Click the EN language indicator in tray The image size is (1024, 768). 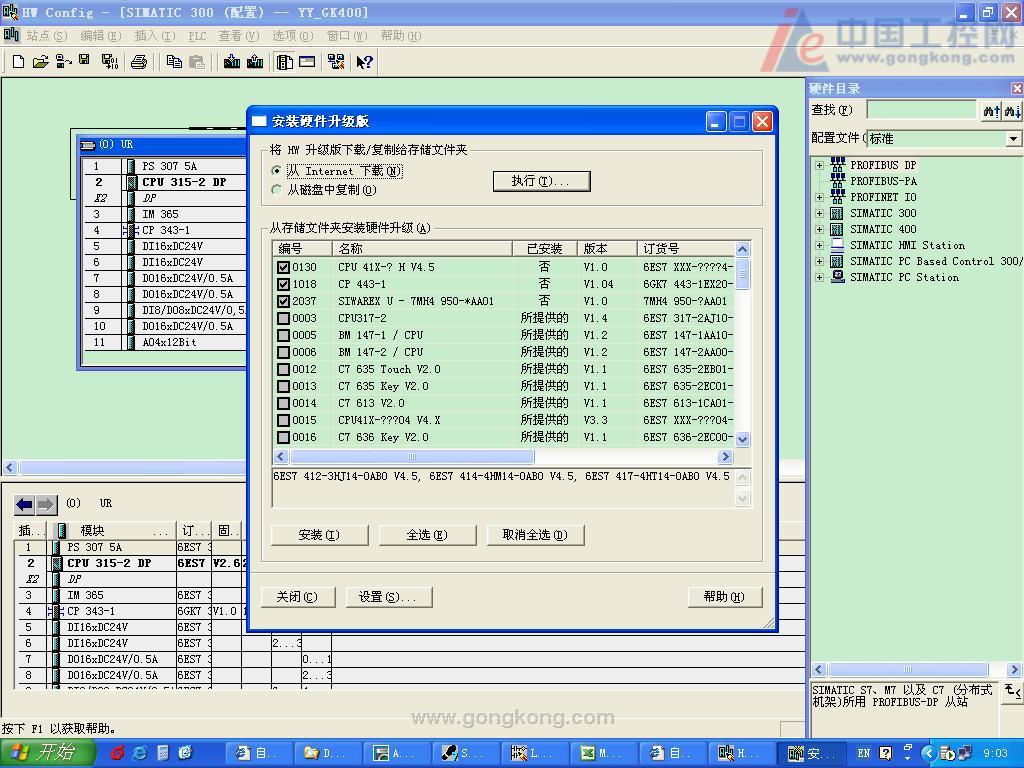tap(863, 753)
